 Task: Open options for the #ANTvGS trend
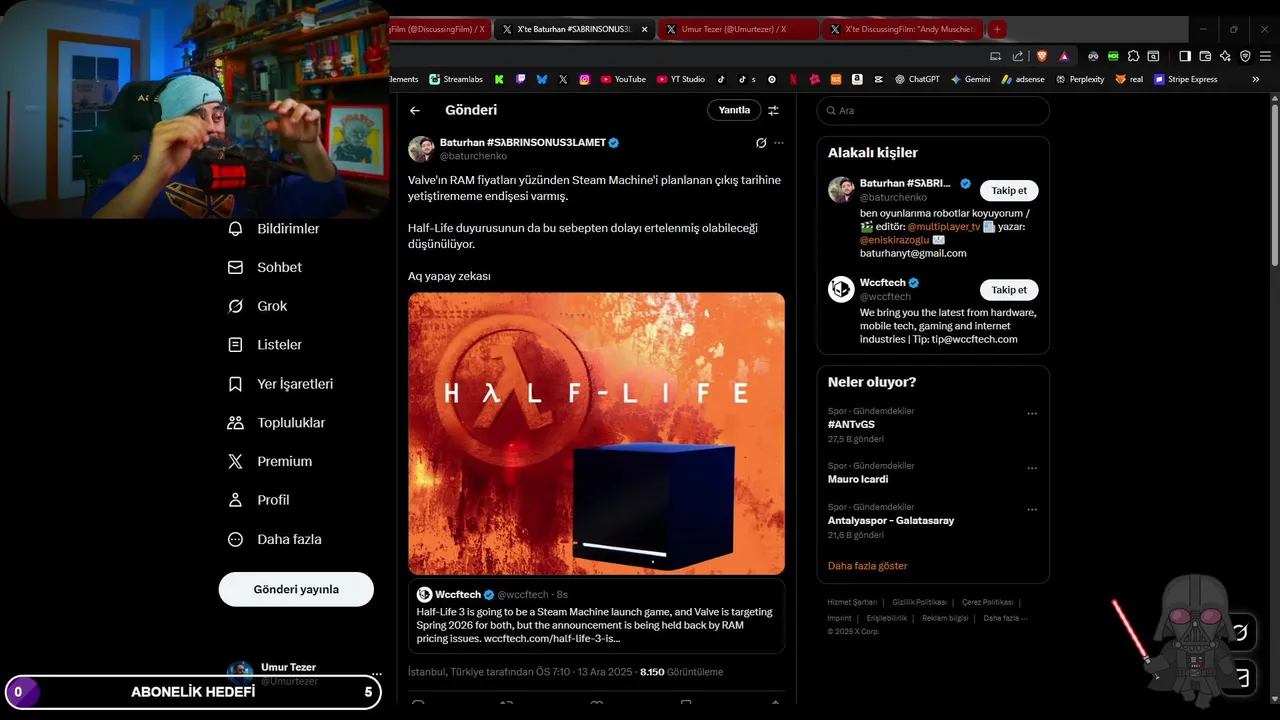(1032, 413)
